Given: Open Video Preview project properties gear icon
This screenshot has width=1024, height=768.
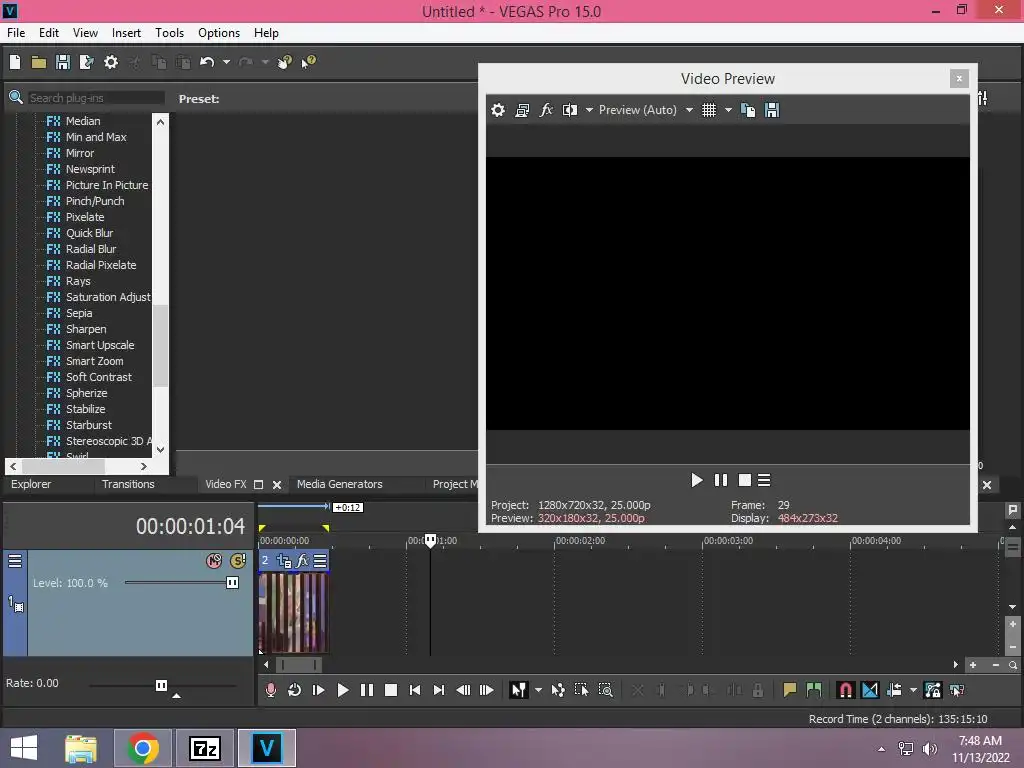Looking at the screenshot, I should (498, 110).
